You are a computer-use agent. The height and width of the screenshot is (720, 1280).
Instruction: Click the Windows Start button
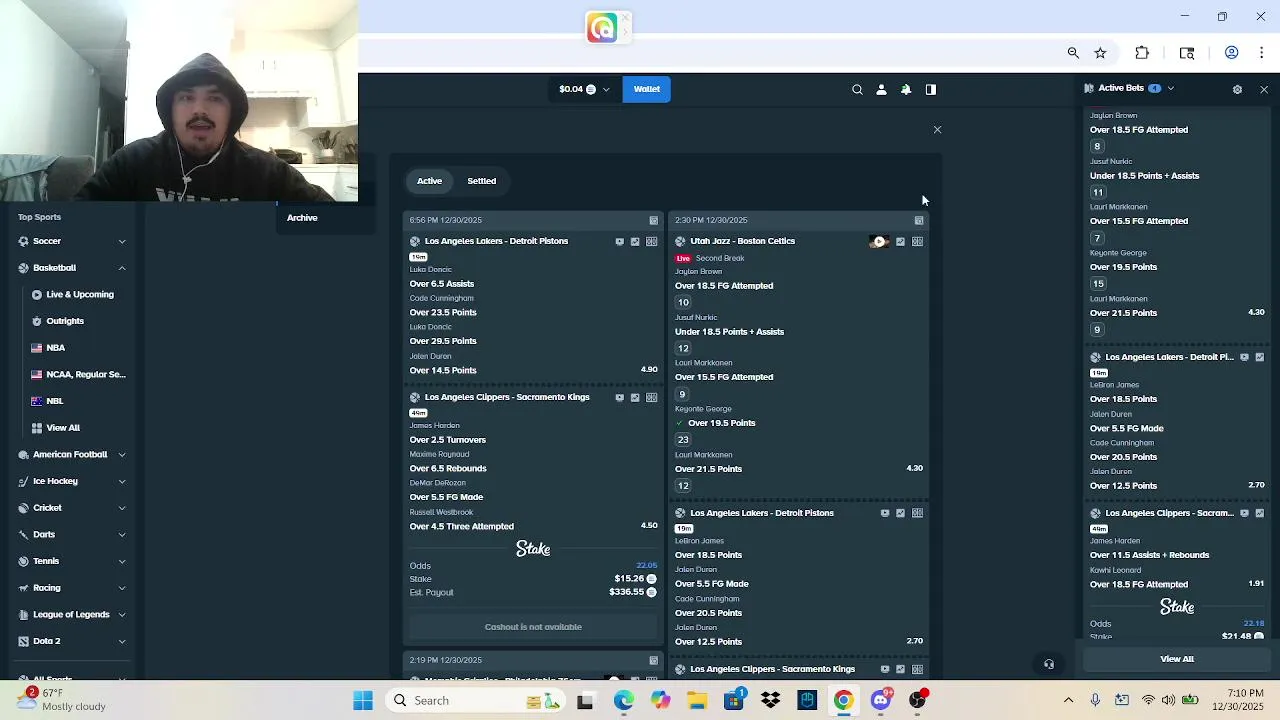[363, 701]
